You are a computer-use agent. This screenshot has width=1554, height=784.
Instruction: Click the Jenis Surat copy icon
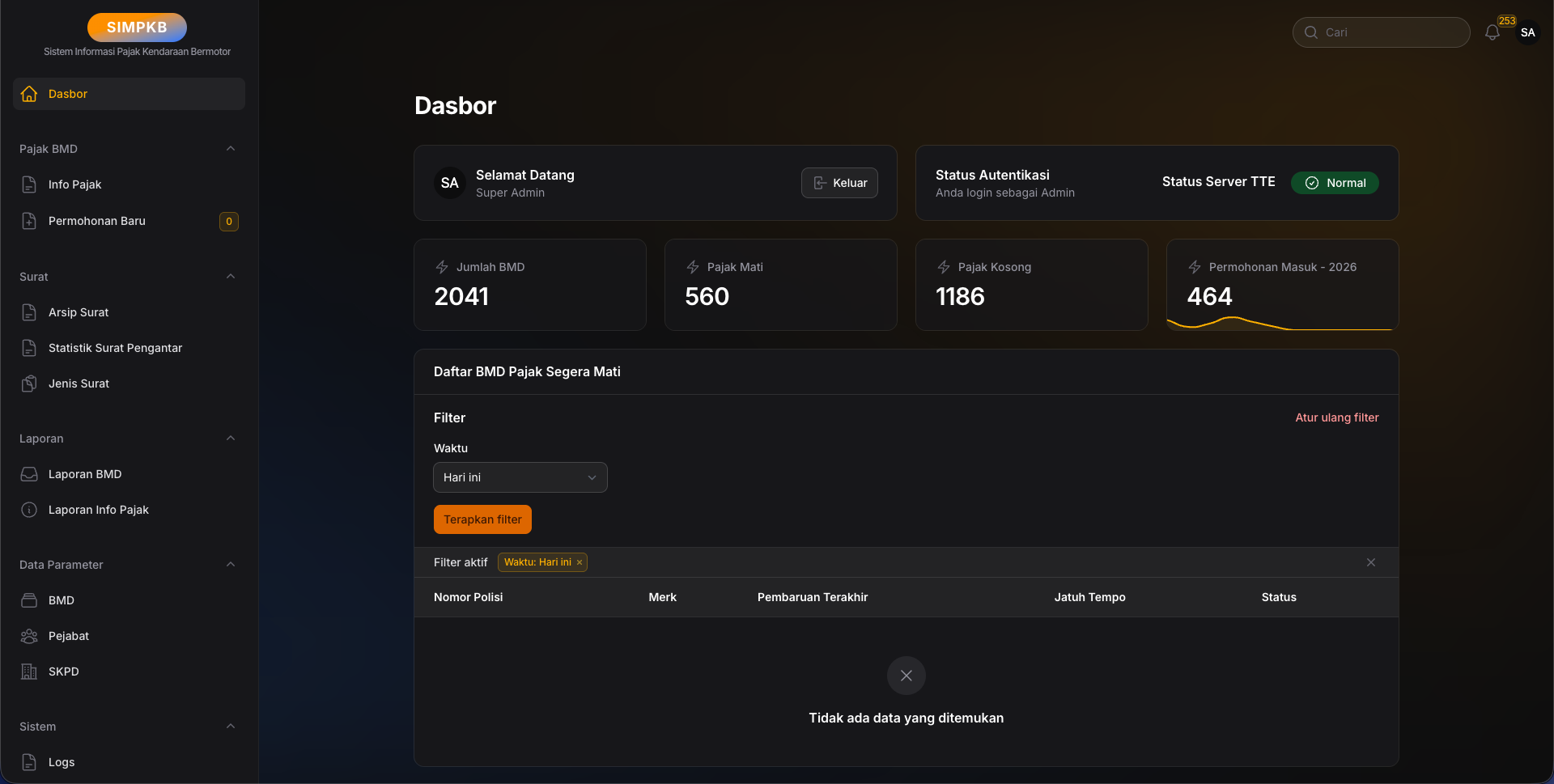click(x=29, y=384)
